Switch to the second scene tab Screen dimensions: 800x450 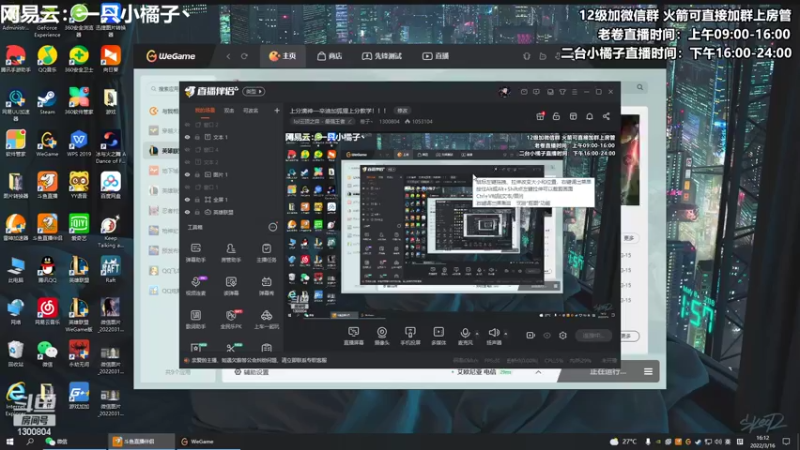click(x=229, y=110)
